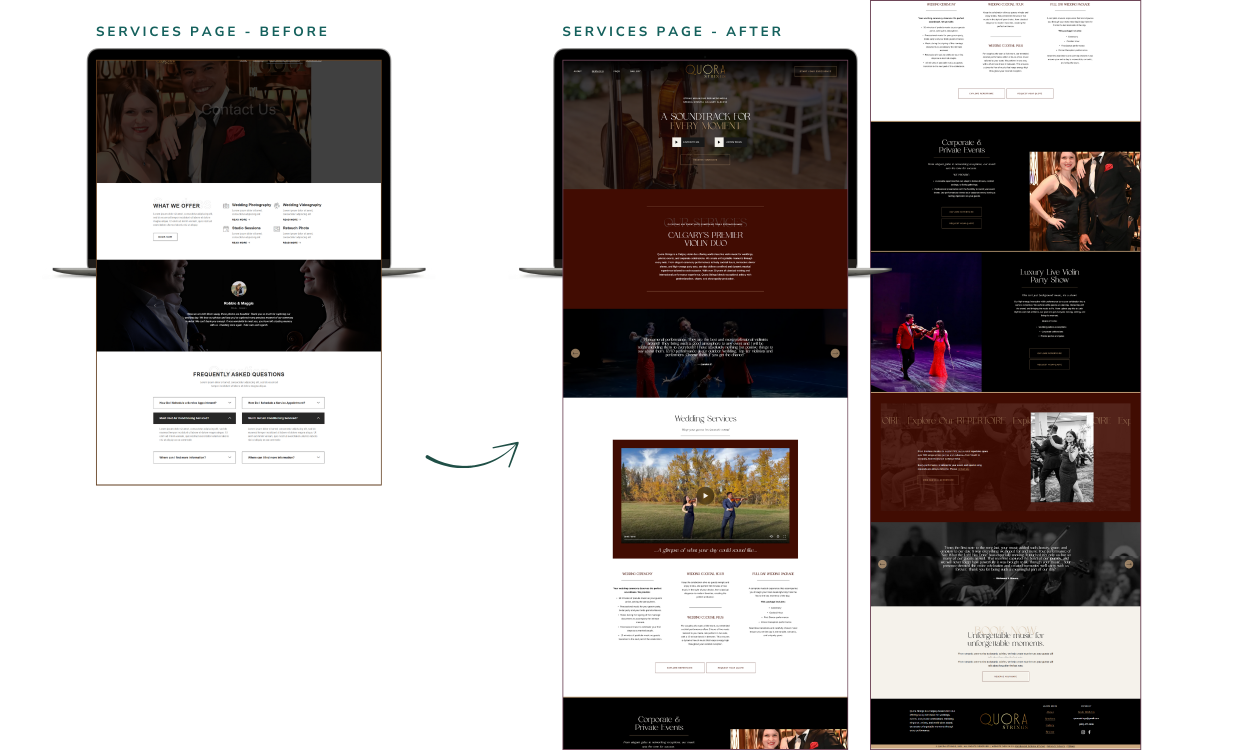This screenshot has height=750, width=1250.
Task: Select the Services item in the navigation bar
Action: click(598, 71)
